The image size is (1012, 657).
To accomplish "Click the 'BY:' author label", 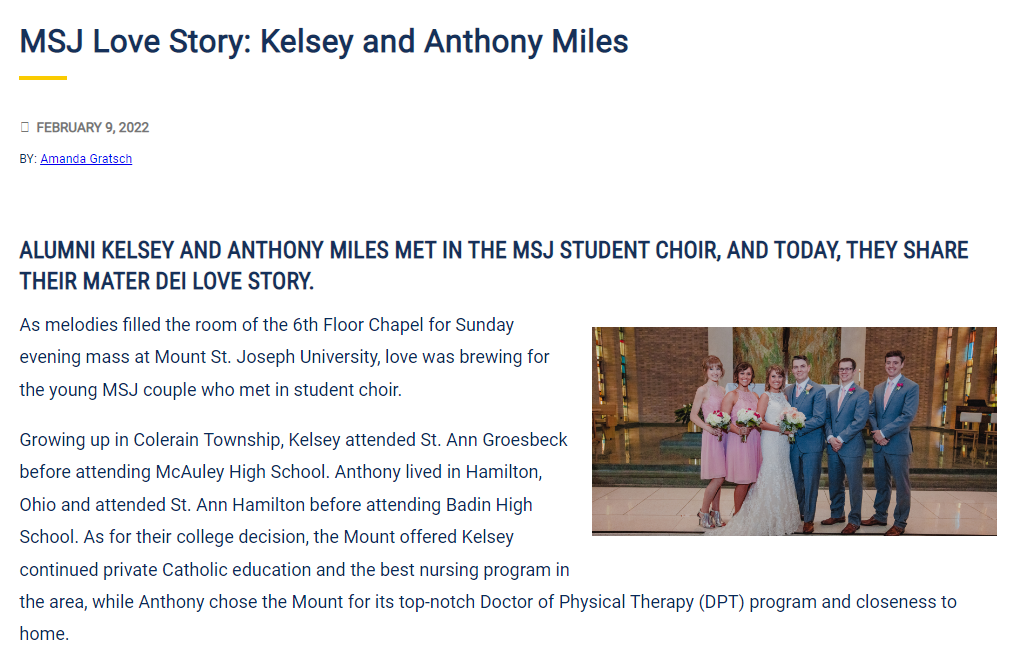I will (28, 159).
